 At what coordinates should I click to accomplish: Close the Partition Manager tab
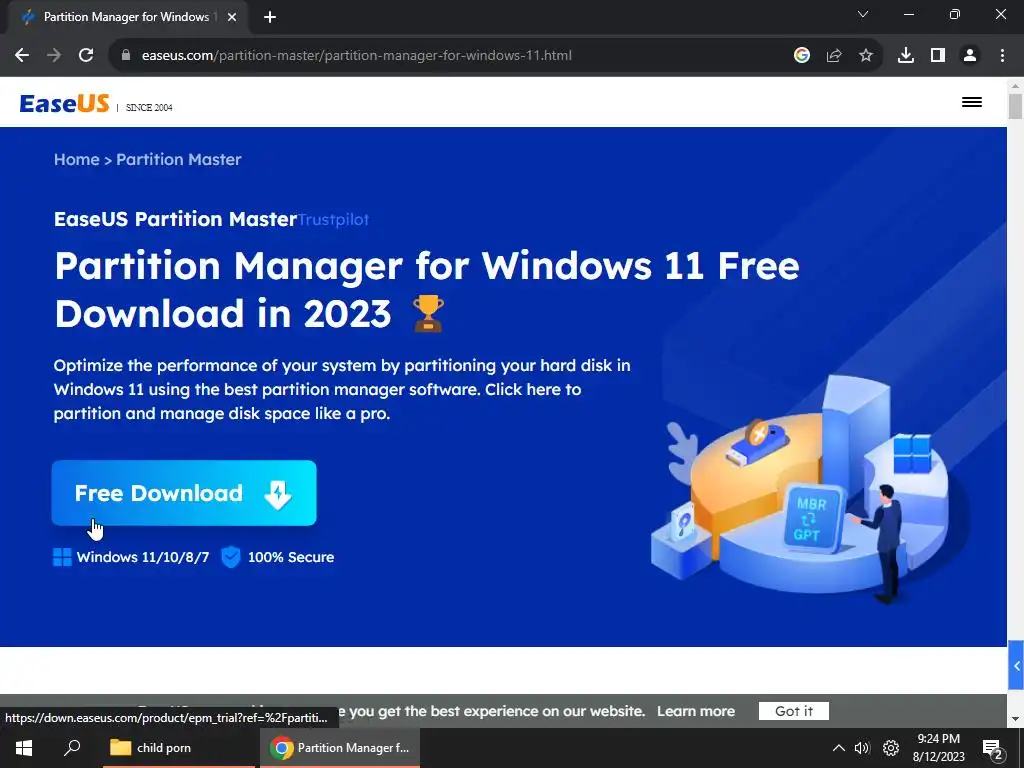point(232,17)
